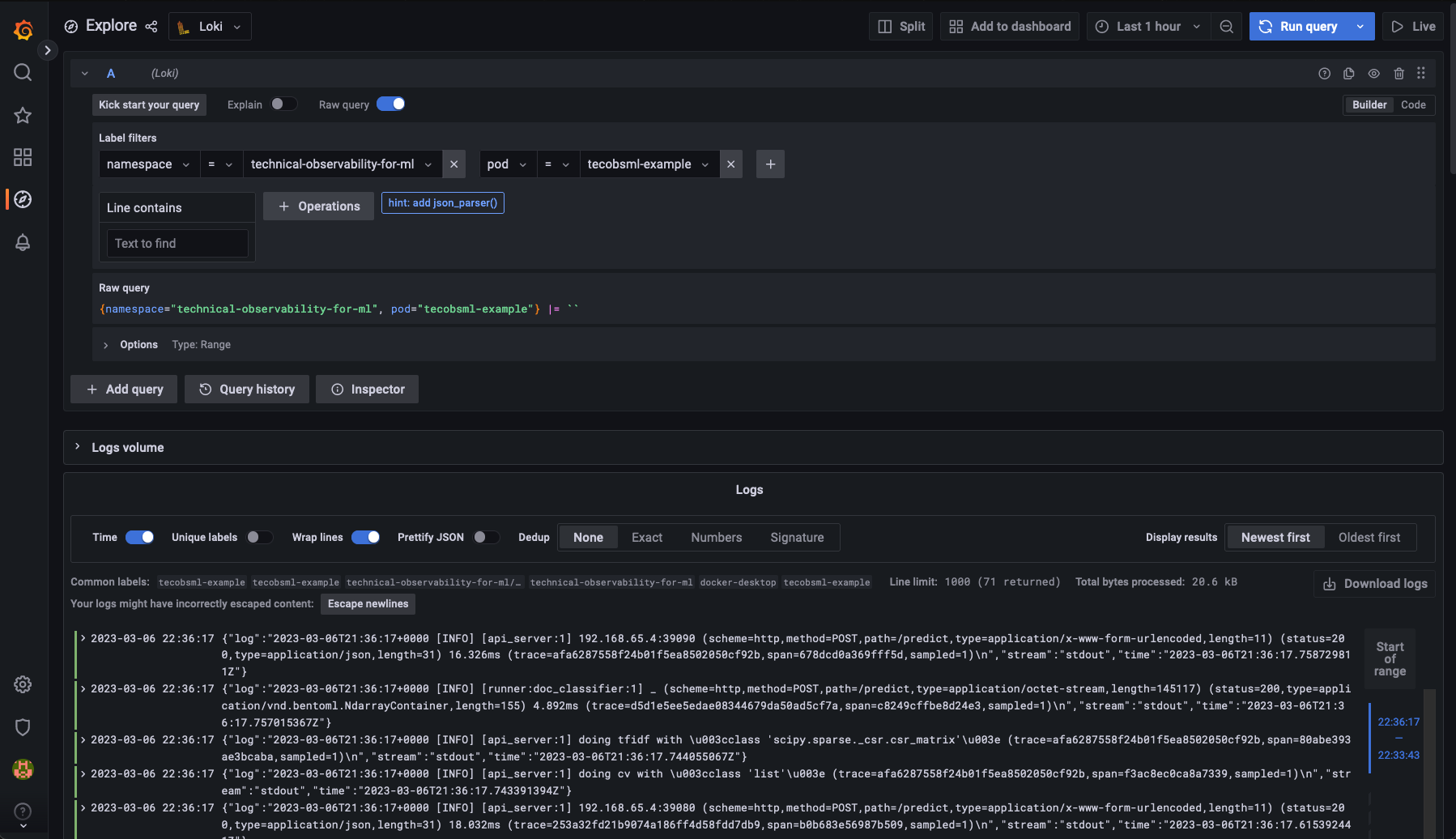Screen dimensions: 1456x839
Task: Open the Grafana home logo
Action: (x=23, y=30)
